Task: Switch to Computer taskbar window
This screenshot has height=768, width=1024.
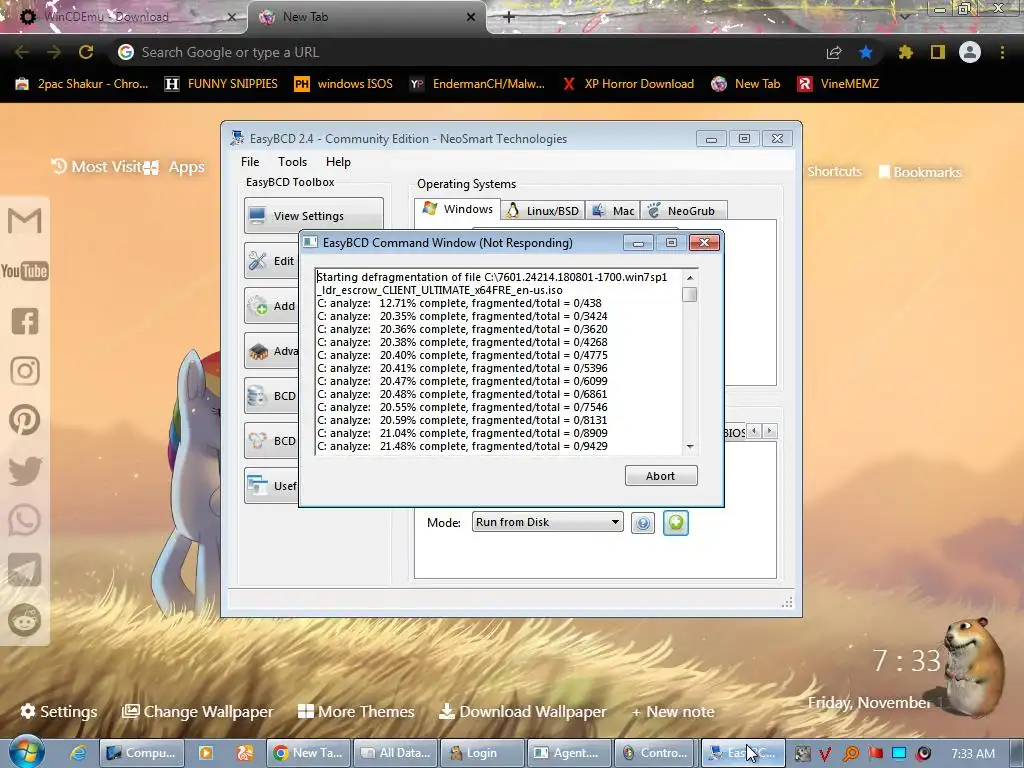Action: click(141, 753)
